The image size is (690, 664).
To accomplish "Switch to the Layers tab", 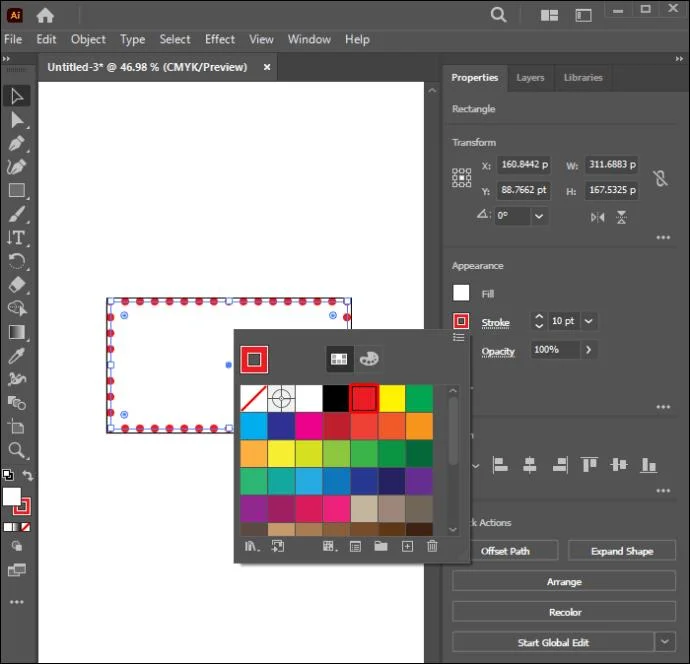I will [530, 78].
